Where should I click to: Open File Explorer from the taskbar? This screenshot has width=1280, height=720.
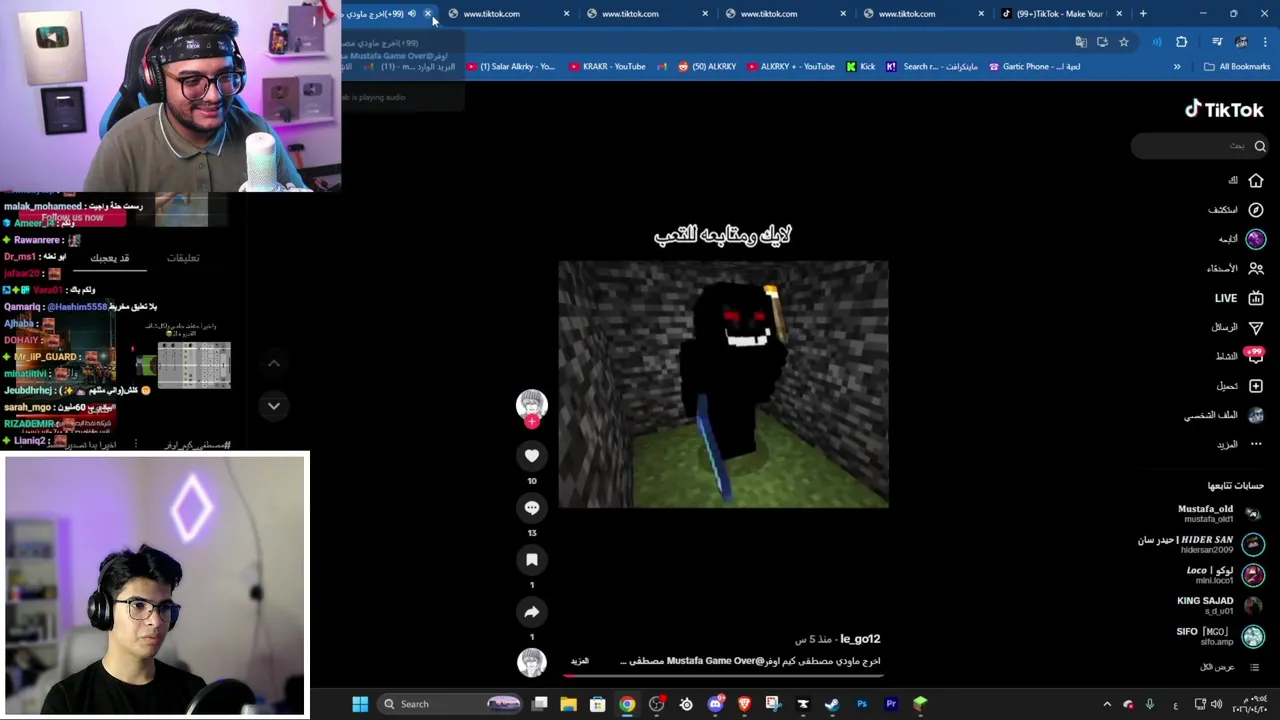(568, 704)
